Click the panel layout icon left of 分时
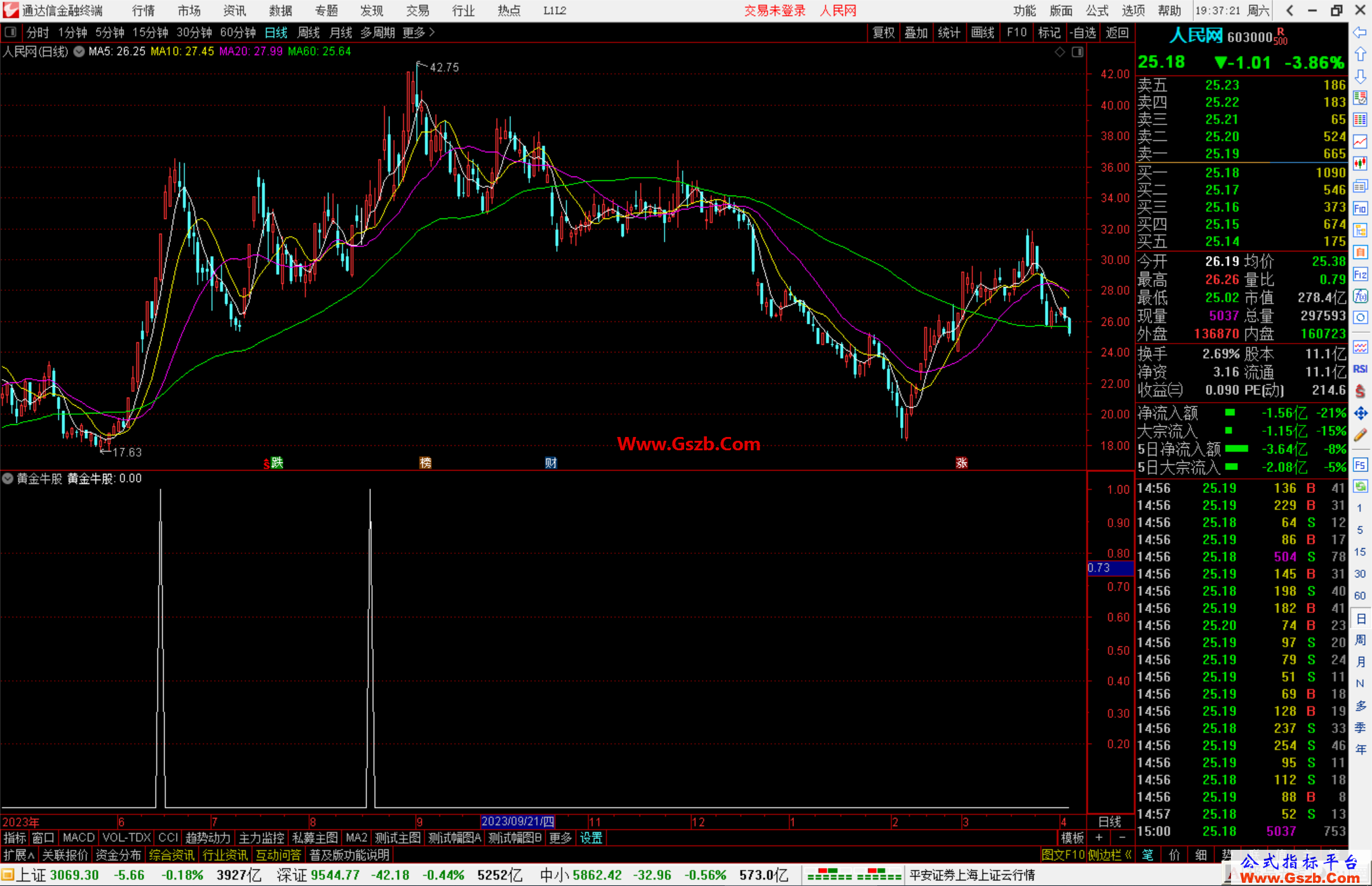Image resolution: width=1372 pixels, height=886 pixels. point(11,32)
